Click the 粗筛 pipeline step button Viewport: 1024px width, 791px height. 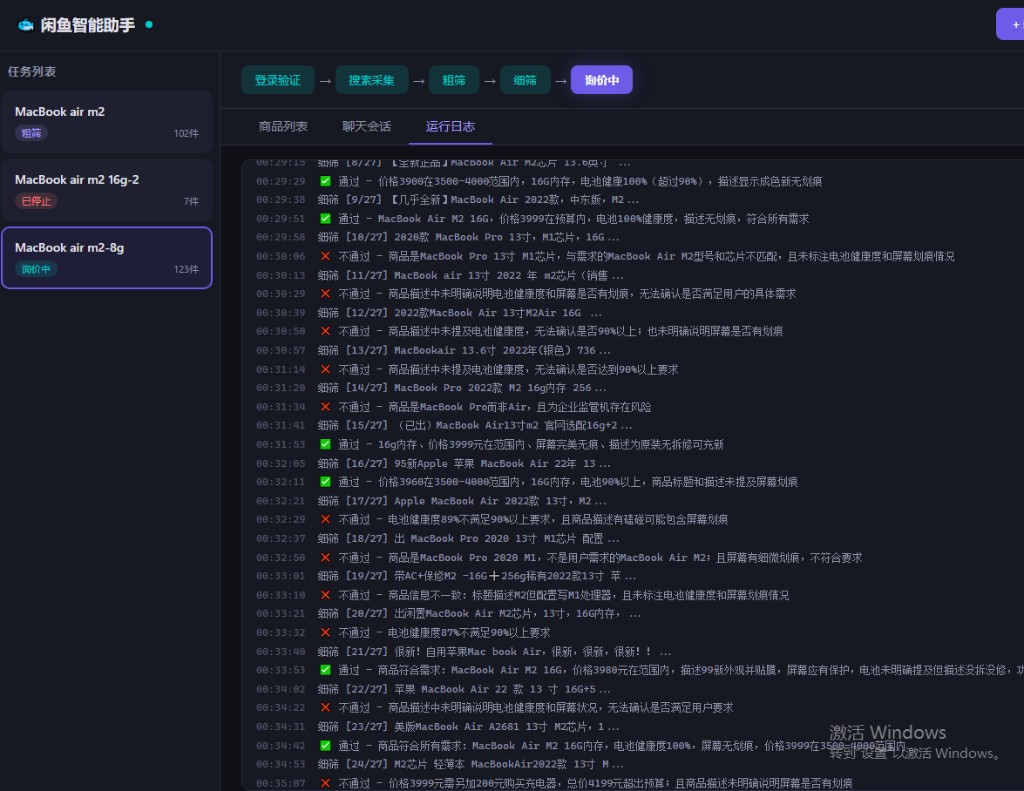(454, 80)
